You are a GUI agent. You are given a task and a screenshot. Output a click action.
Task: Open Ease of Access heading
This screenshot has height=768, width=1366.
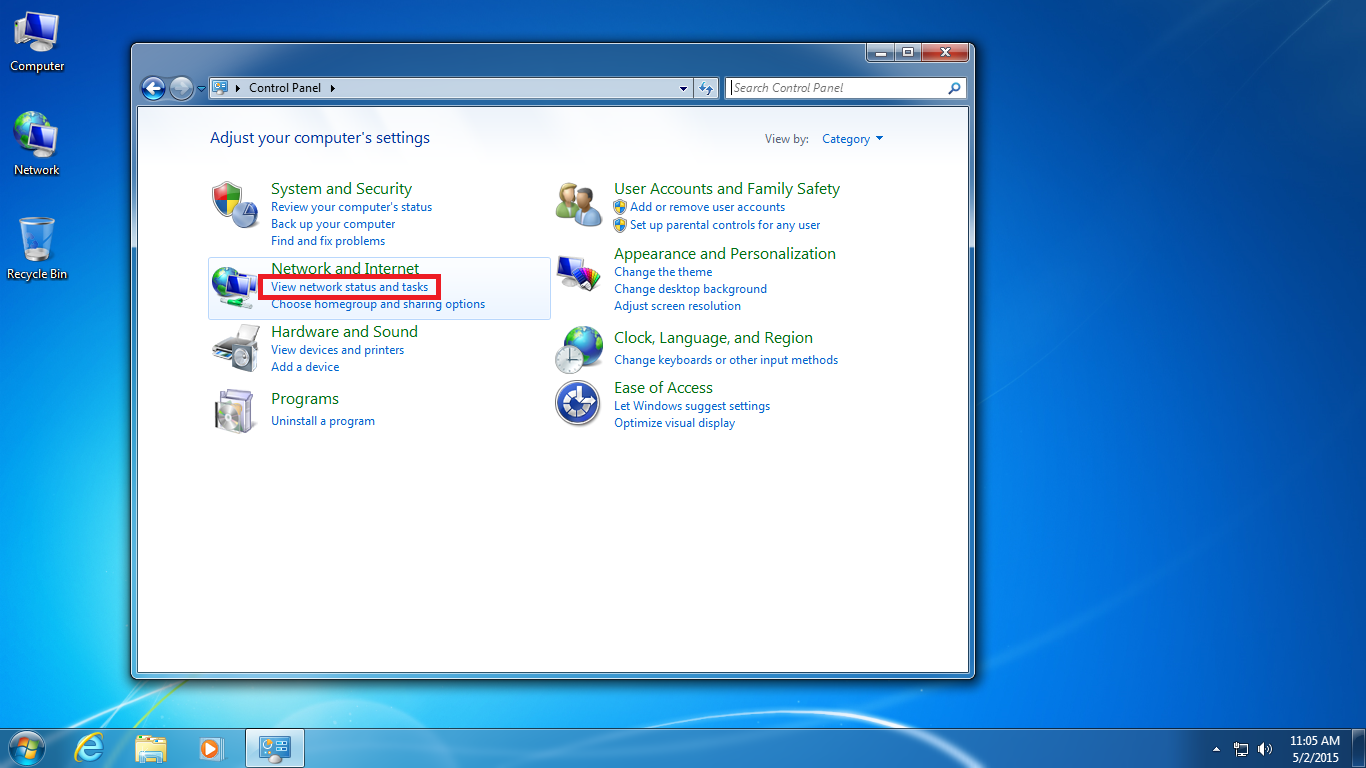[663, 388]
